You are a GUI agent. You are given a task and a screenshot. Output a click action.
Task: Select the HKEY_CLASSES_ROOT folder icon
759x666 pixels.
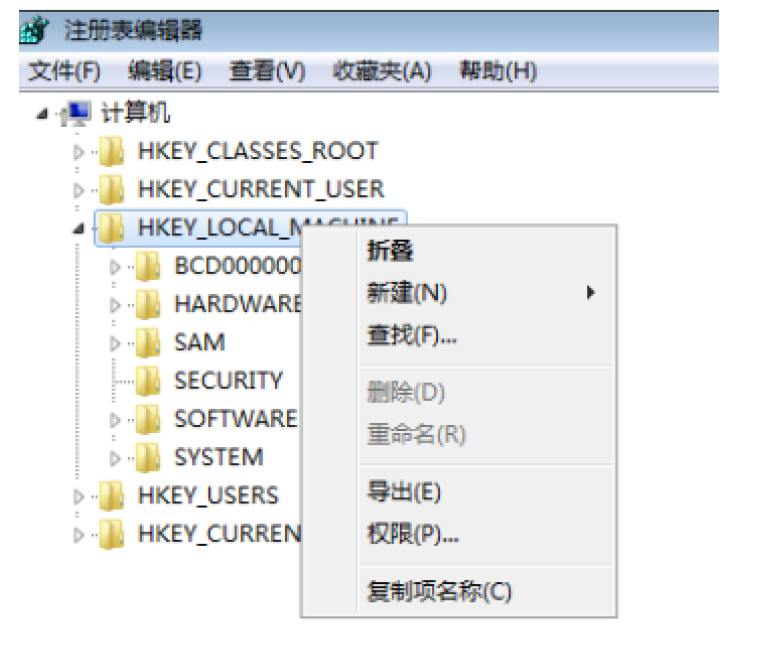(111, 152)
